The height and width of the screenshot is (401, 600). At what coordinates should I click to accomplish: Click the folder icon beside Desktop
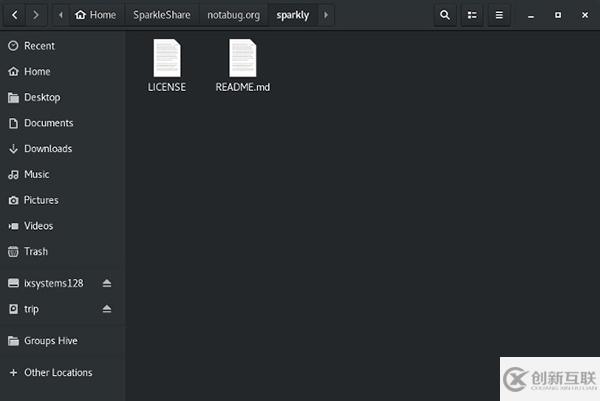click(x=13, y=98)
